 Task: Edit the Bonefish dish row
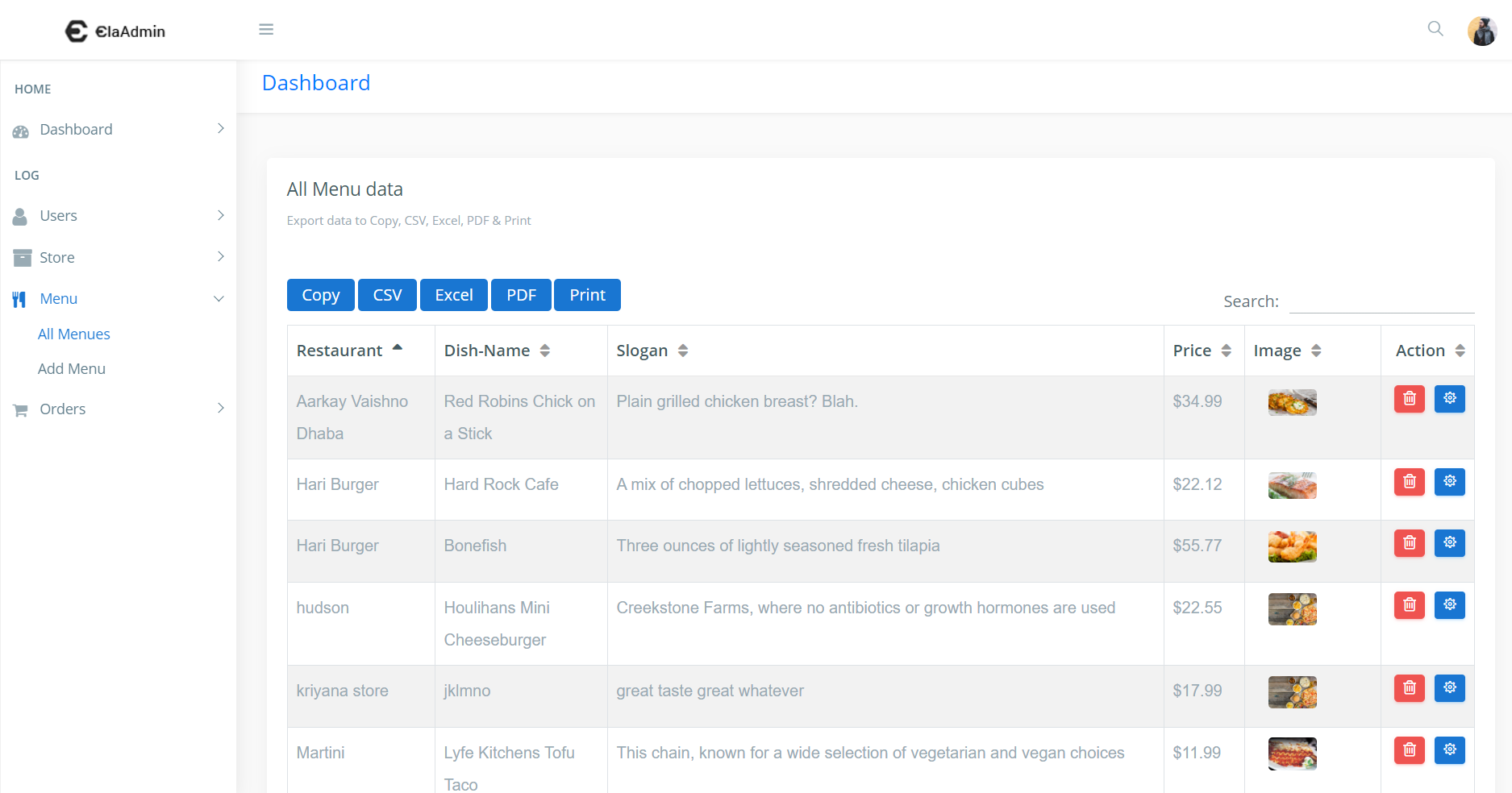1450,543
